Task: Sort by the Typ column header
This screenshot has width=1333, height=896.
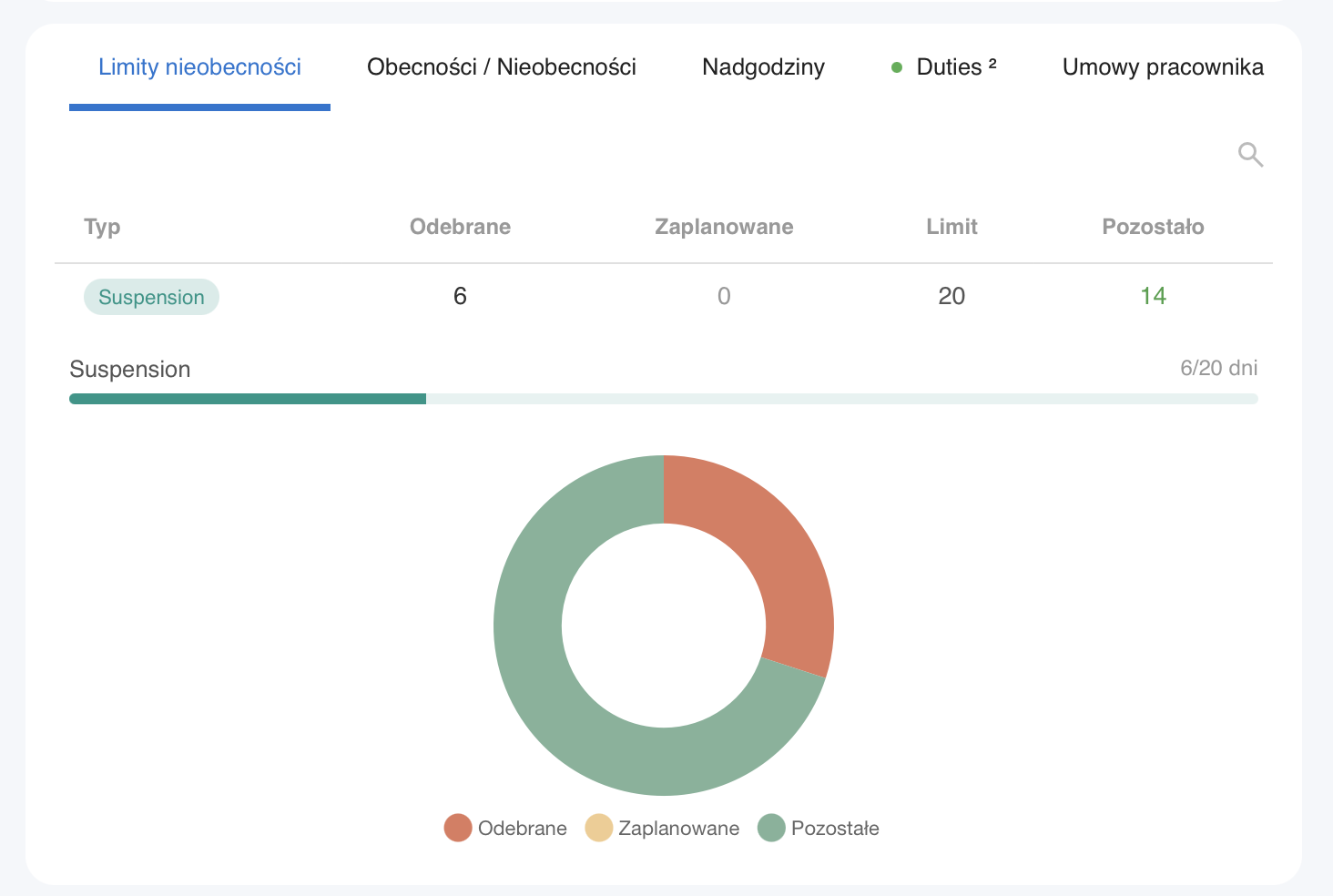Action: [x=102, y=227]
